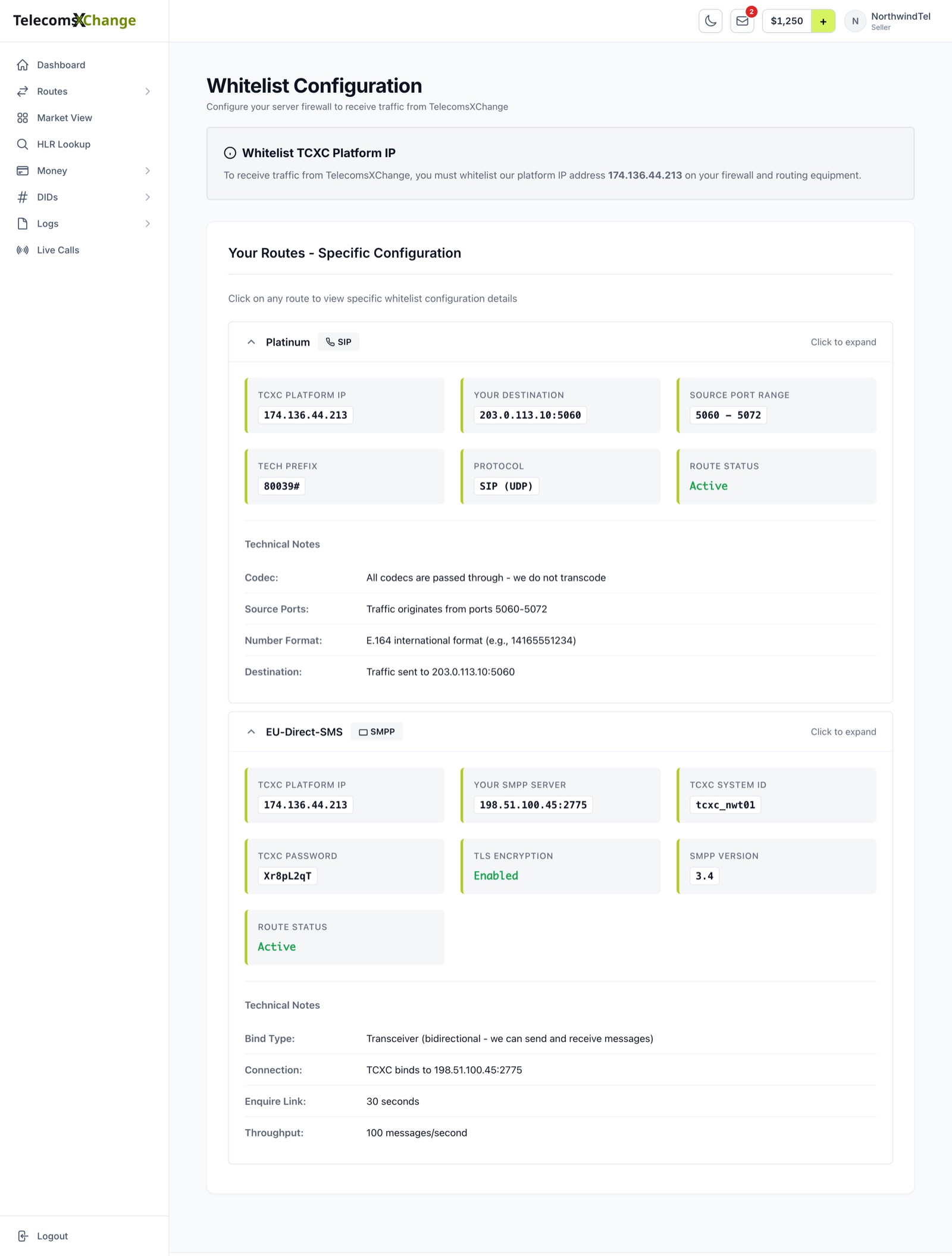Viewport: 952px width, 1256px height.
Task: Open the messages envelope icon
Action: point(742,21)
